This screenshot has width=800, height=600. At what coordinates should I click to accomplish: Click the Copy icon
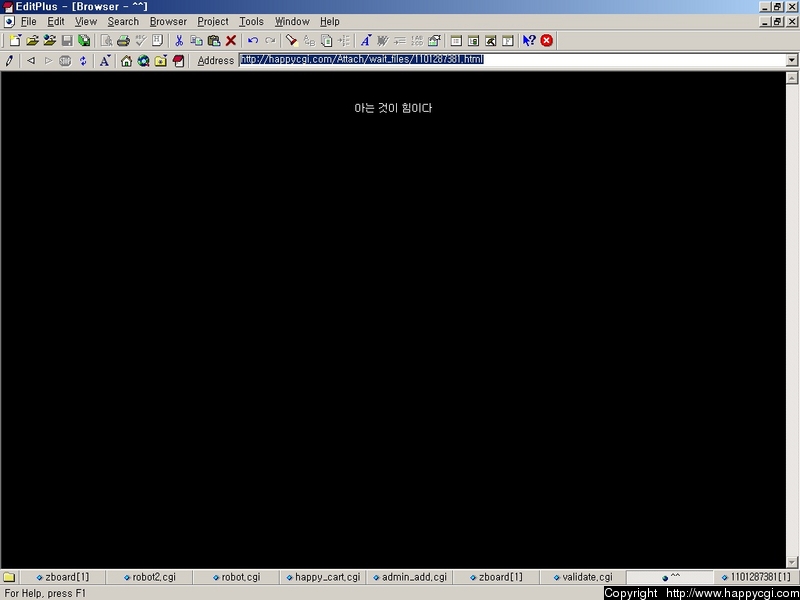coord(196,40)
